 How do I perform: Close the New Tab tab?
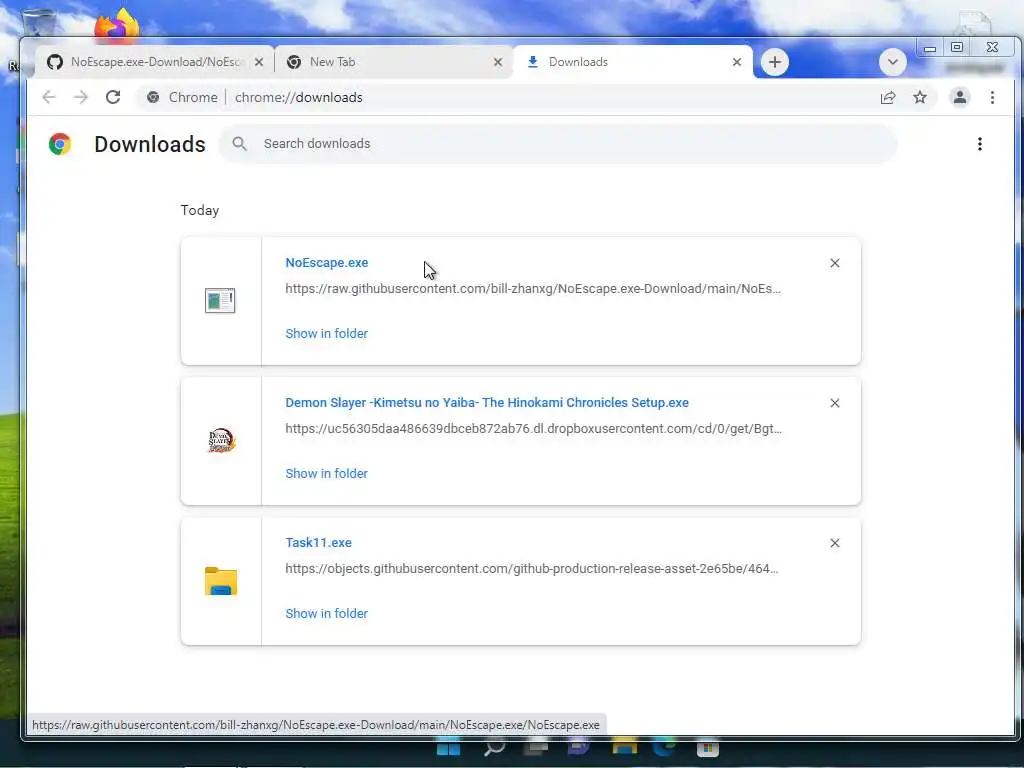(498, 62)
